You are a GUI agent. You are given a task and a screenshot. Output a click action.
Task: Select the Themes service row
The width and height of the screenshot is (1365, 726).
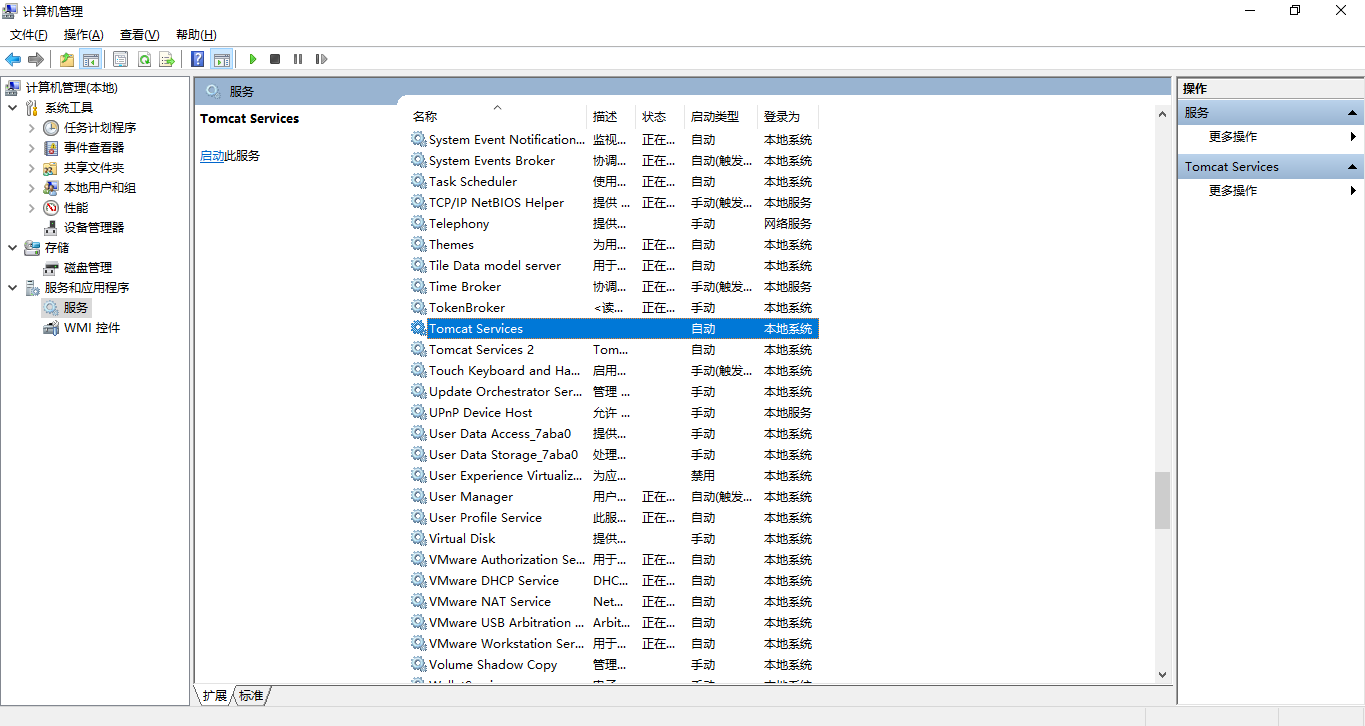pyautogui.click(x=614, y=245)
